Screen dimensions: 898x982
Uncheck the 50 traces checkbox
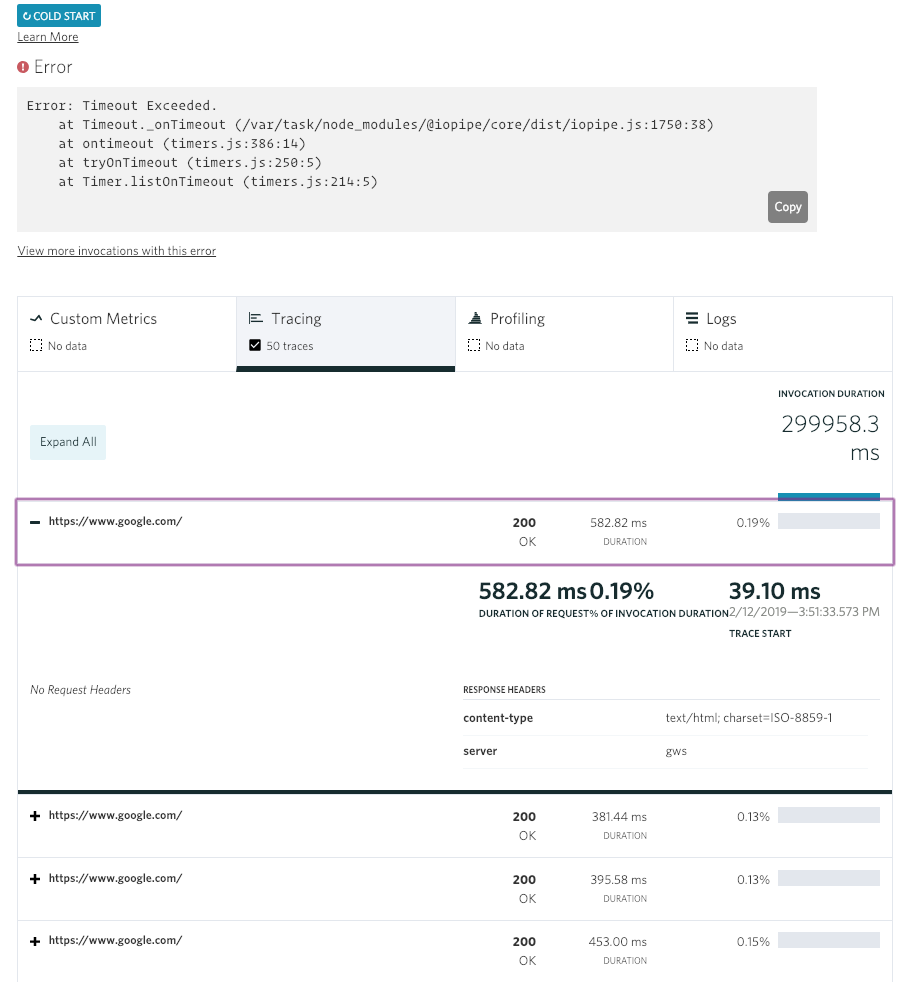pos(254,345)
